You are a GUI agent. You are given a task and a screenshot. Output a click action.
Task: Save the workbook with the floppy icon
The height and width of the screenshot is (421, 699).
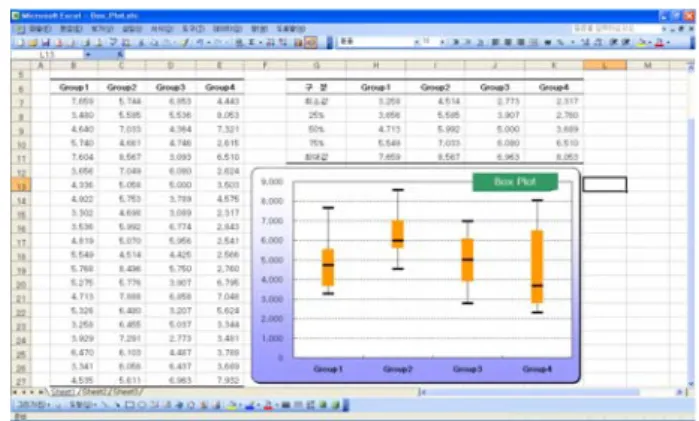(45, 42)
